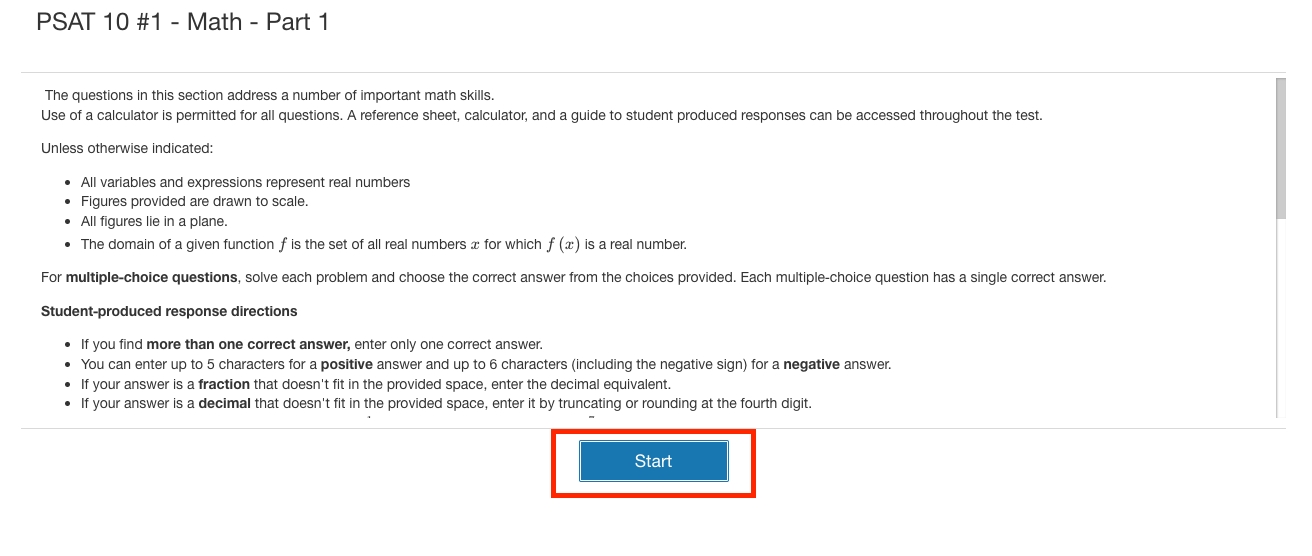Click the first line about important math skills
This screenshot has width=1312, height=556.
coord(269,95)
